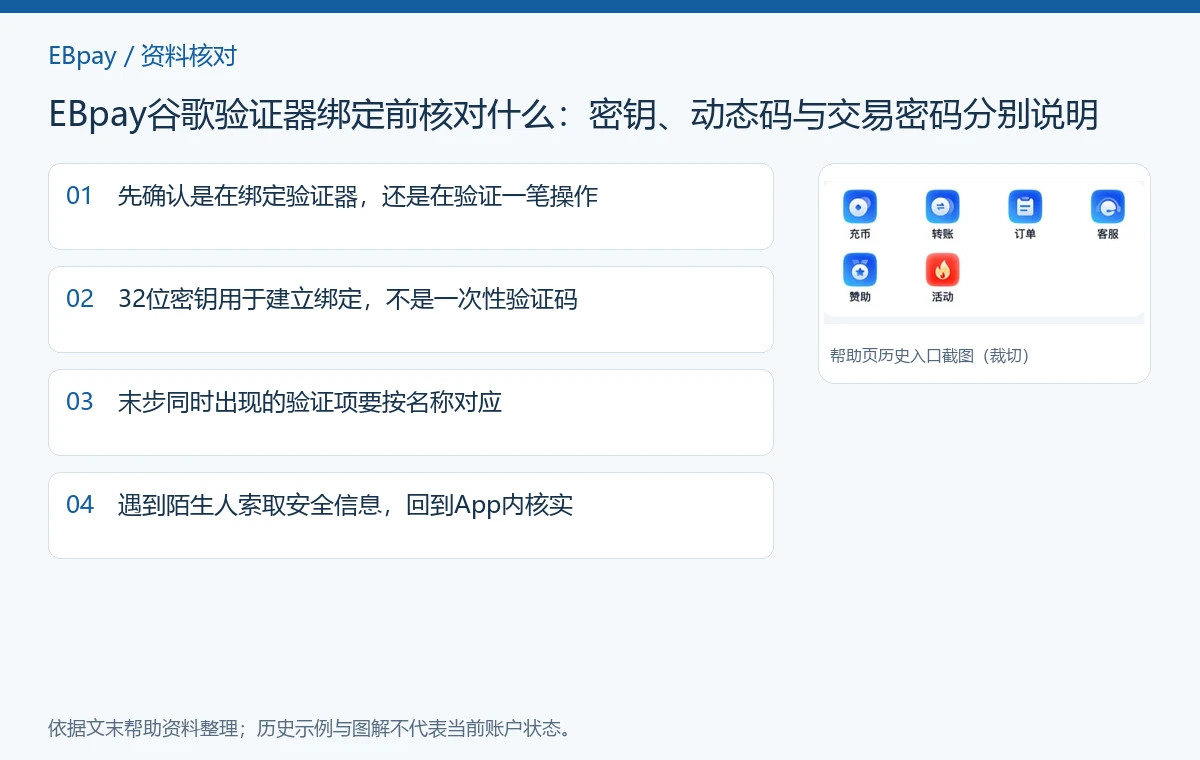1200x760 pixels.
Task: Tap the 充币 deposit icon
Action: [860, 207]
